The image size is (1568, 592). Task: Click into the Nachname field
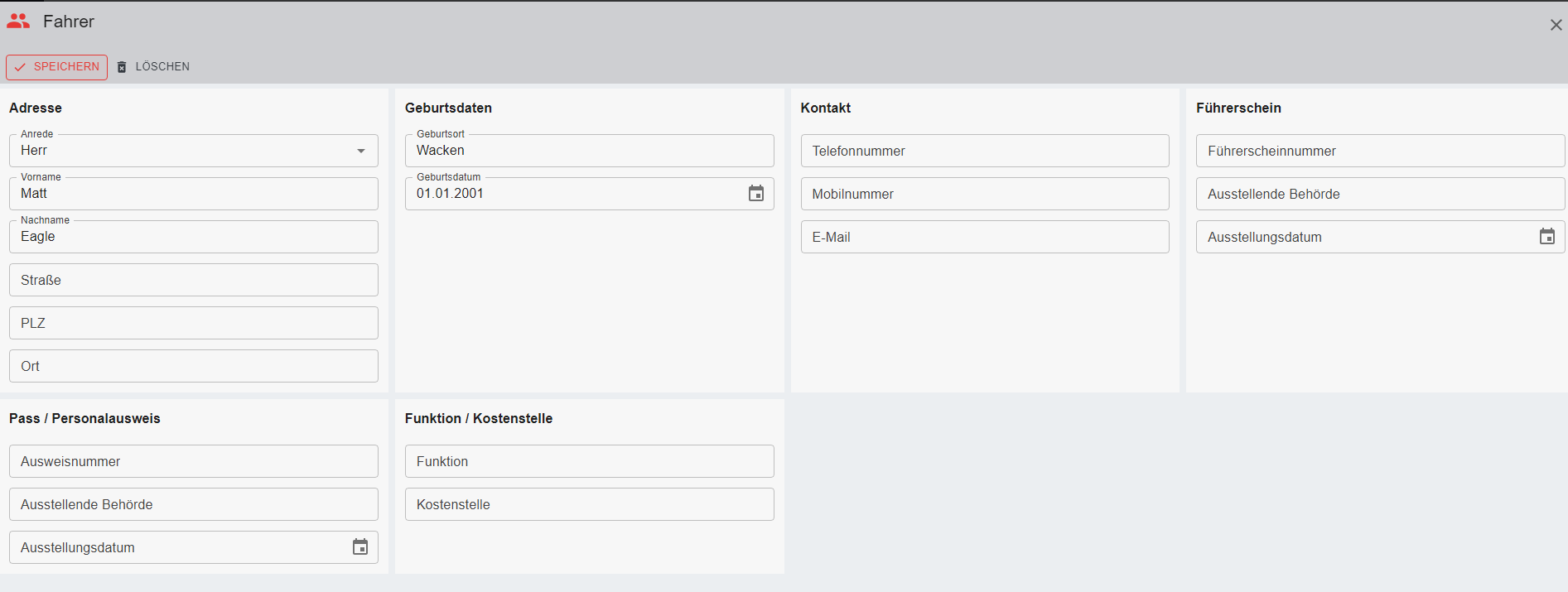pos(193,237)
